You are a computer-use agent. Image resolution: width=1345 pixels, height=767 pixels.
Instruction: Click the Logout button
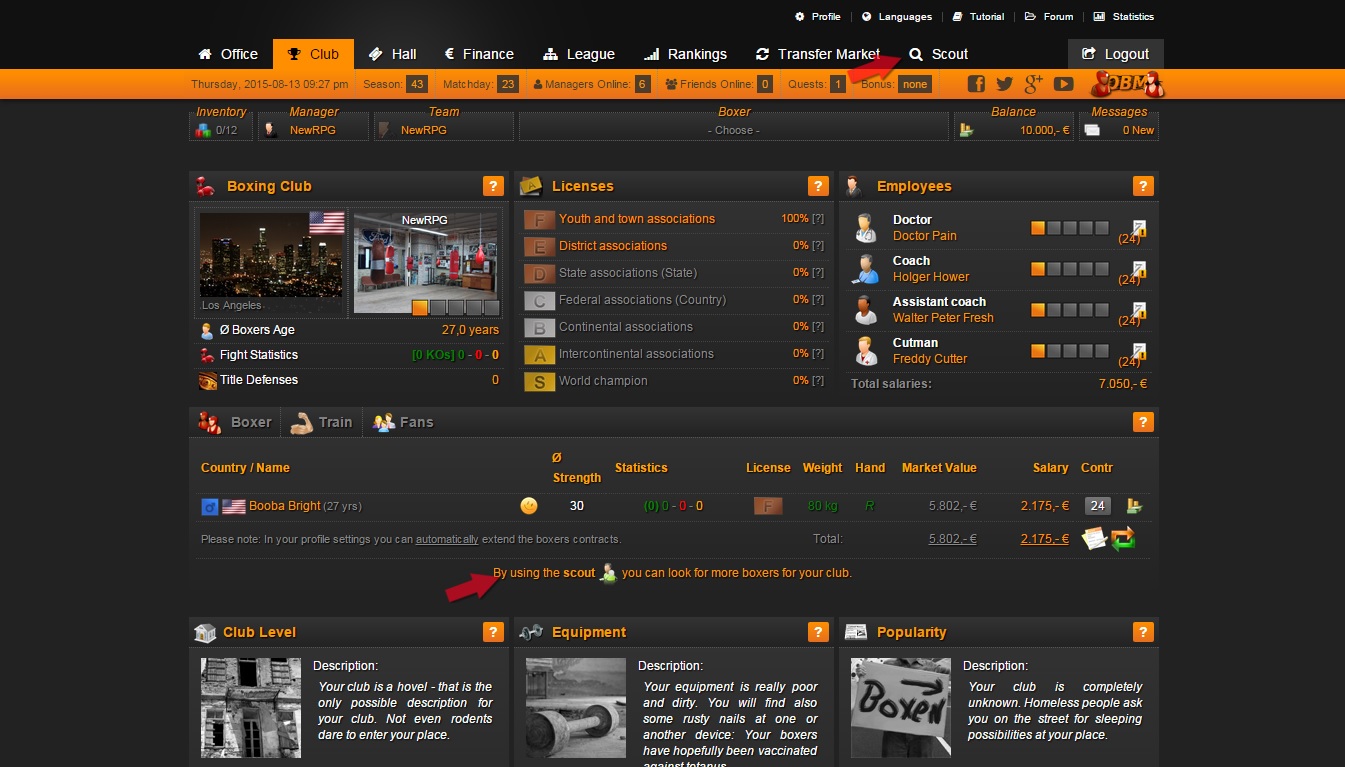click(x=1116, y=54)
